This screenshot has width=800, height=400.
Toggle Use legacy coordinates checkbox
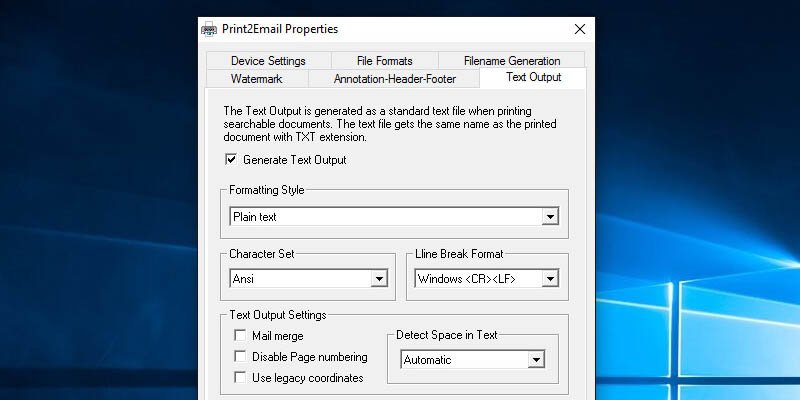coord(240,378)
